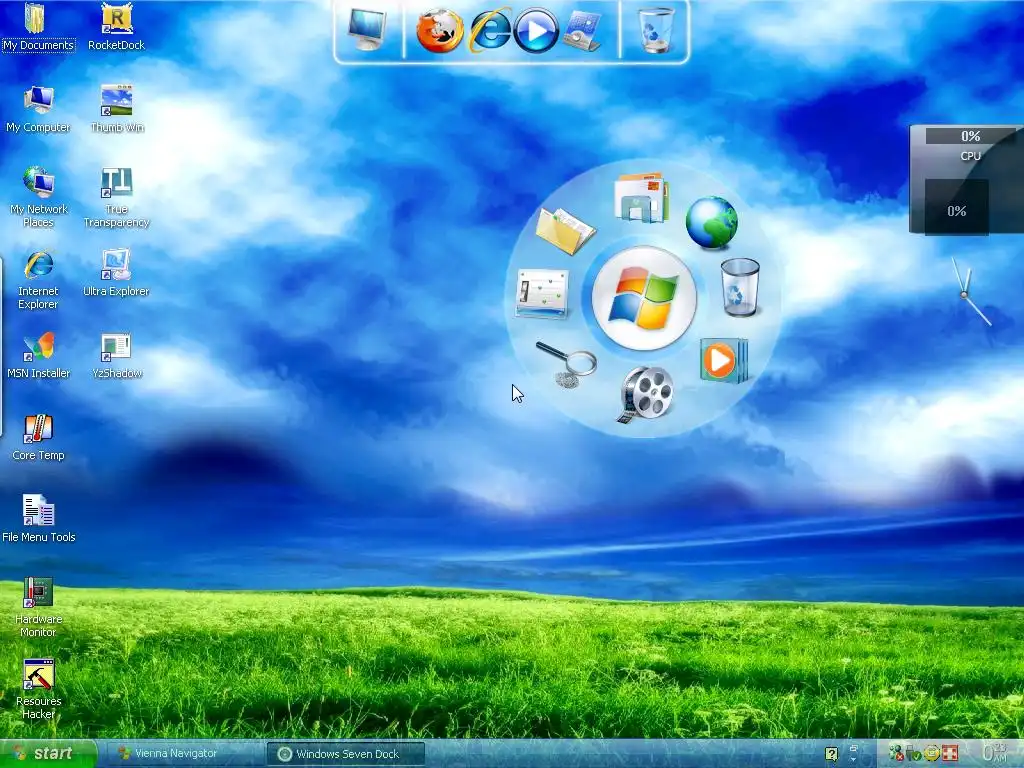This screenshot has width=1024, height=768.
Task: Click the Start button
Action: [x=48, y=754]
